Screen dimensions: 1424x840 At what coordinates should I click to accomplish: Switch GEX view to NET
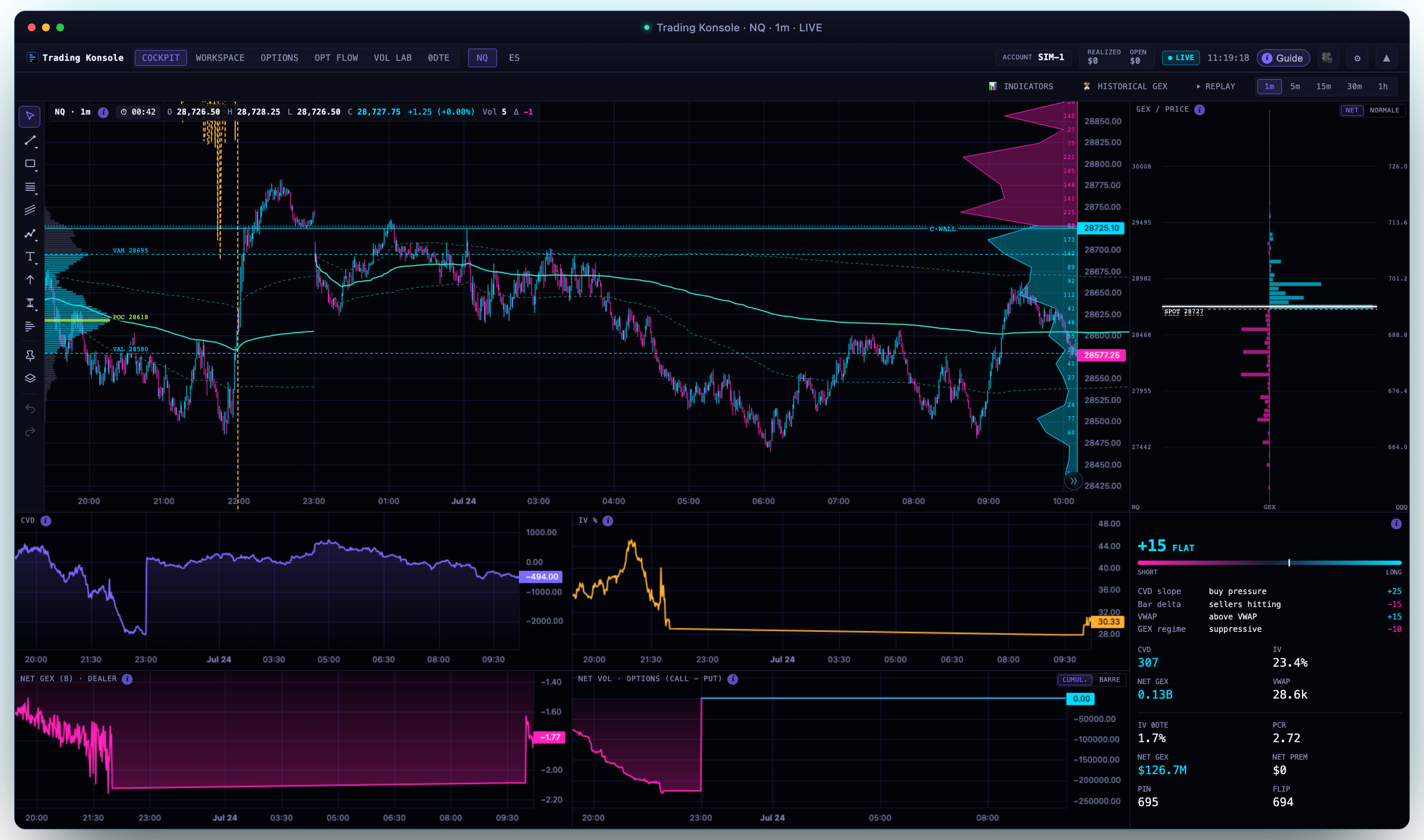pyautogui.click(x=1352, y=110)
